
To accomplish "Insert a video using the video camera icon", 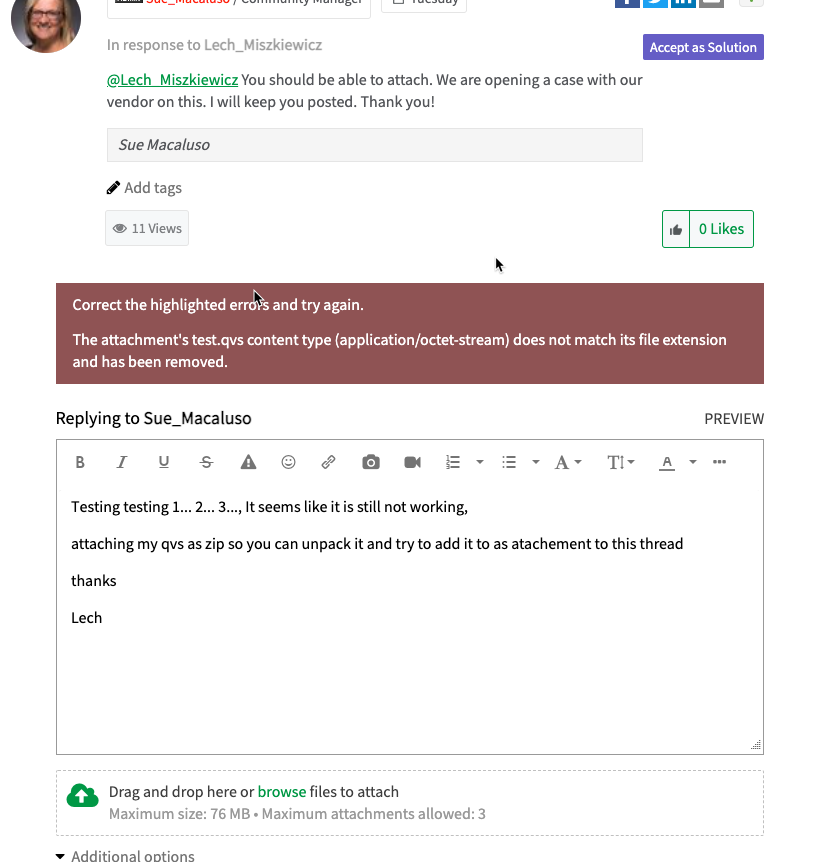I will pos(412,462).
